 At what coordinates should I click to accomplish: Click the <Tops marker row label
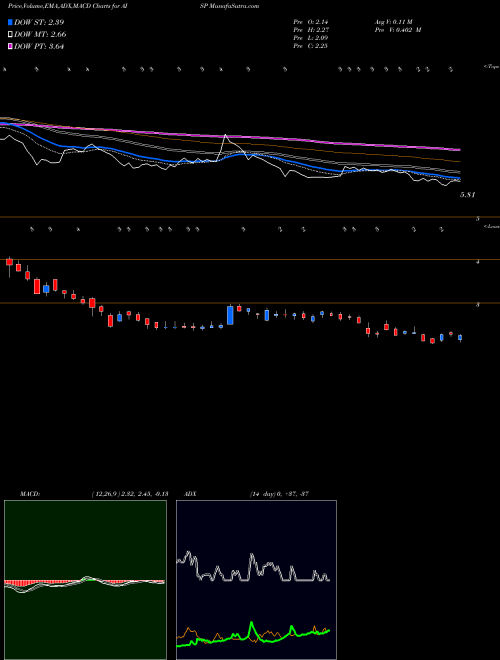(x=491, y=67)
